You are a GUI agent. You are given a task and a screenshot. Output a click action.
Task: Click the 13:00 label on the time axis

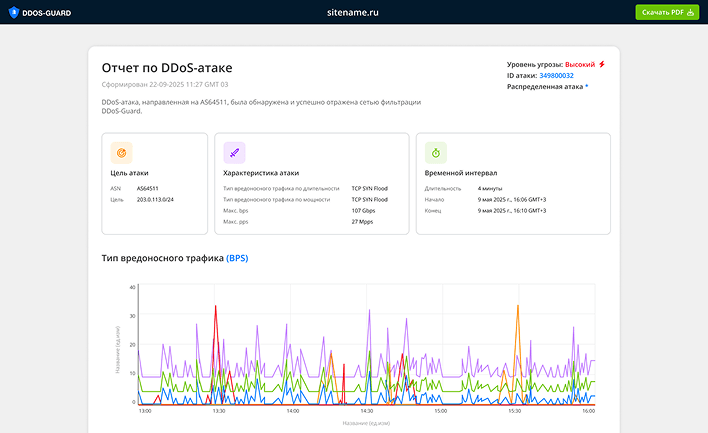pos(145,411)
